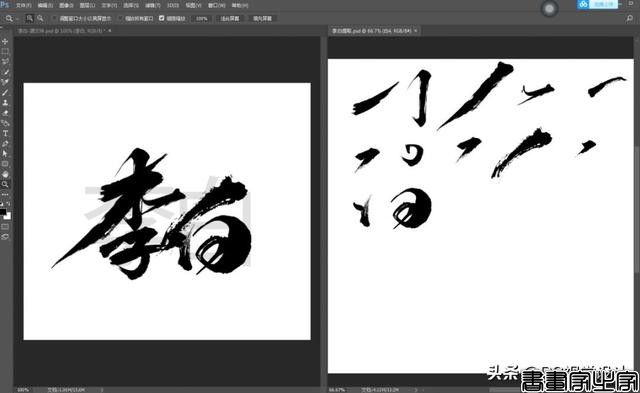Image resolution: width=640 pixels, height=393 pixels.
Task: Click the Photoshop Ps logo icon
Action: tap(4, 4)
